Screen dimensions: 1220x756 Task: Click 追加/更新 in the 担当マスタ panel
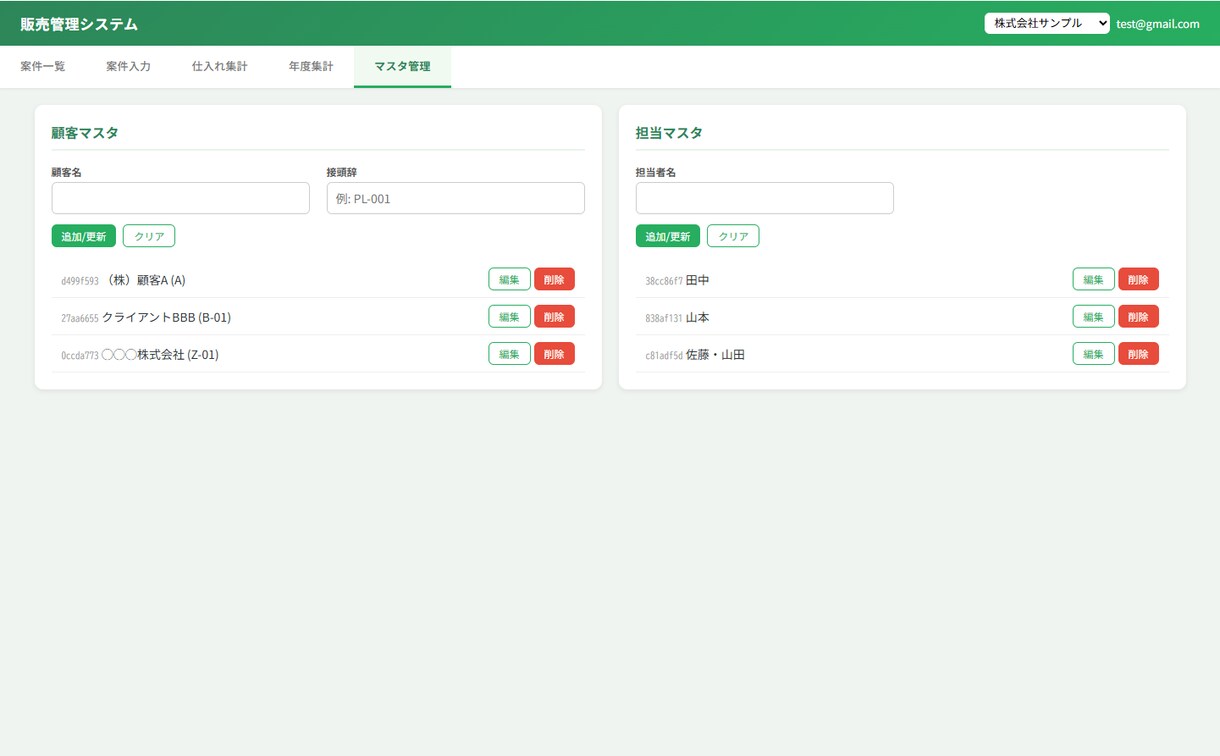(668, 236)
